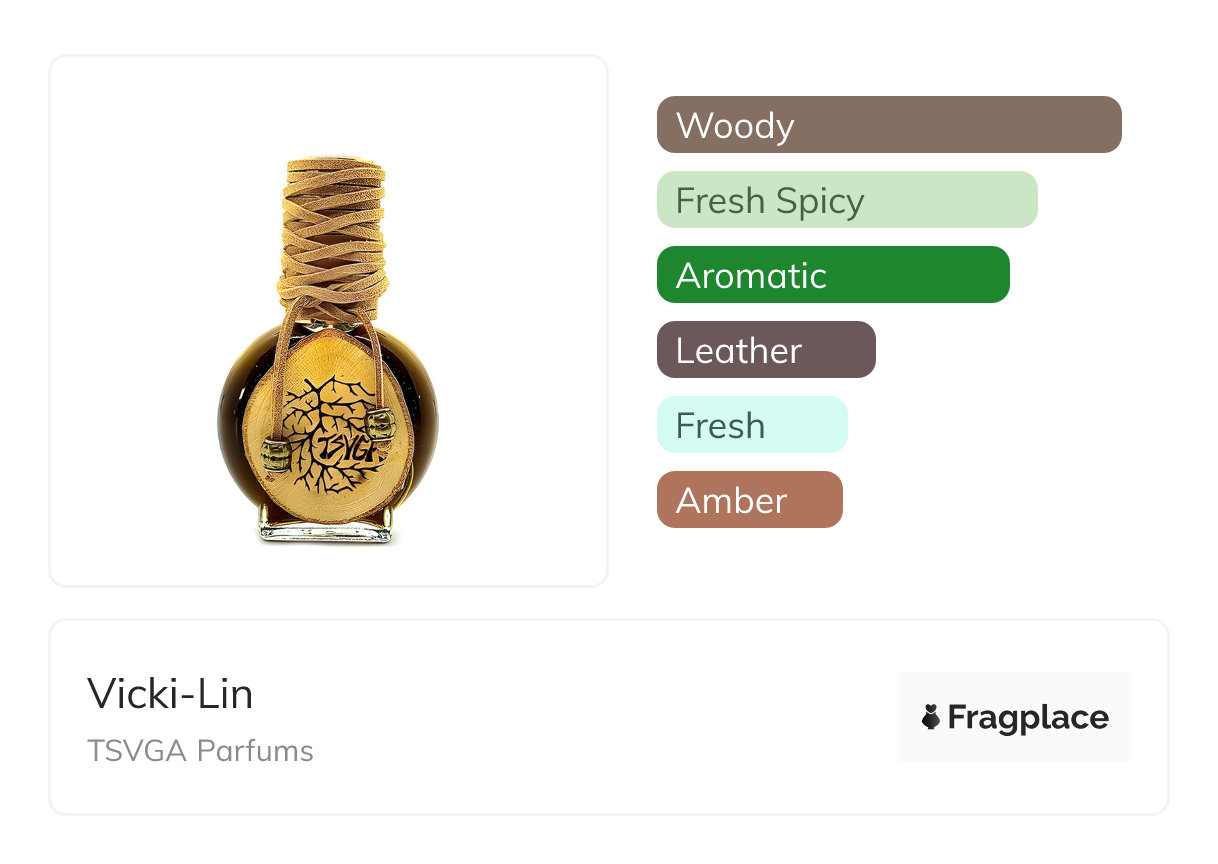Click the Woody accord bar
This screenshot has width=1218, height=864.
[888, 125]
